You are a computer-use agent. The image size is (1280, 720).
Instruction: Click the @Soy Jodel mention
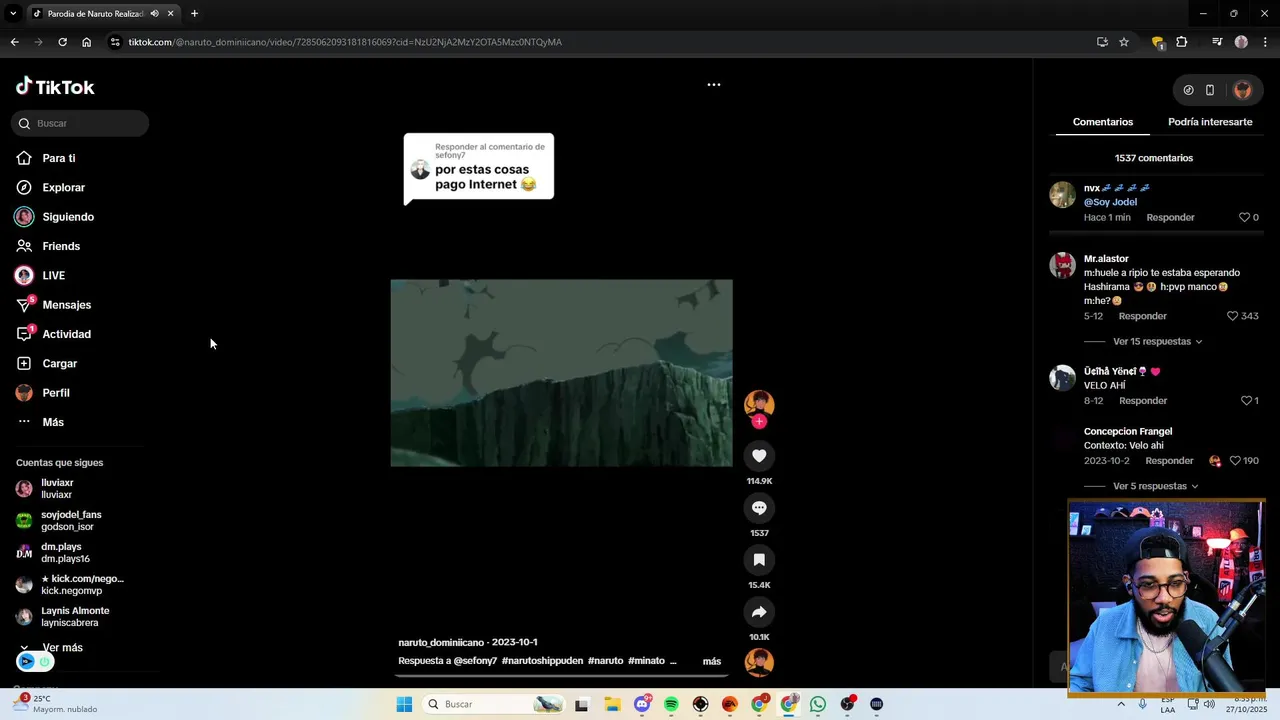pyautogui.click(x=1110, y=202)
